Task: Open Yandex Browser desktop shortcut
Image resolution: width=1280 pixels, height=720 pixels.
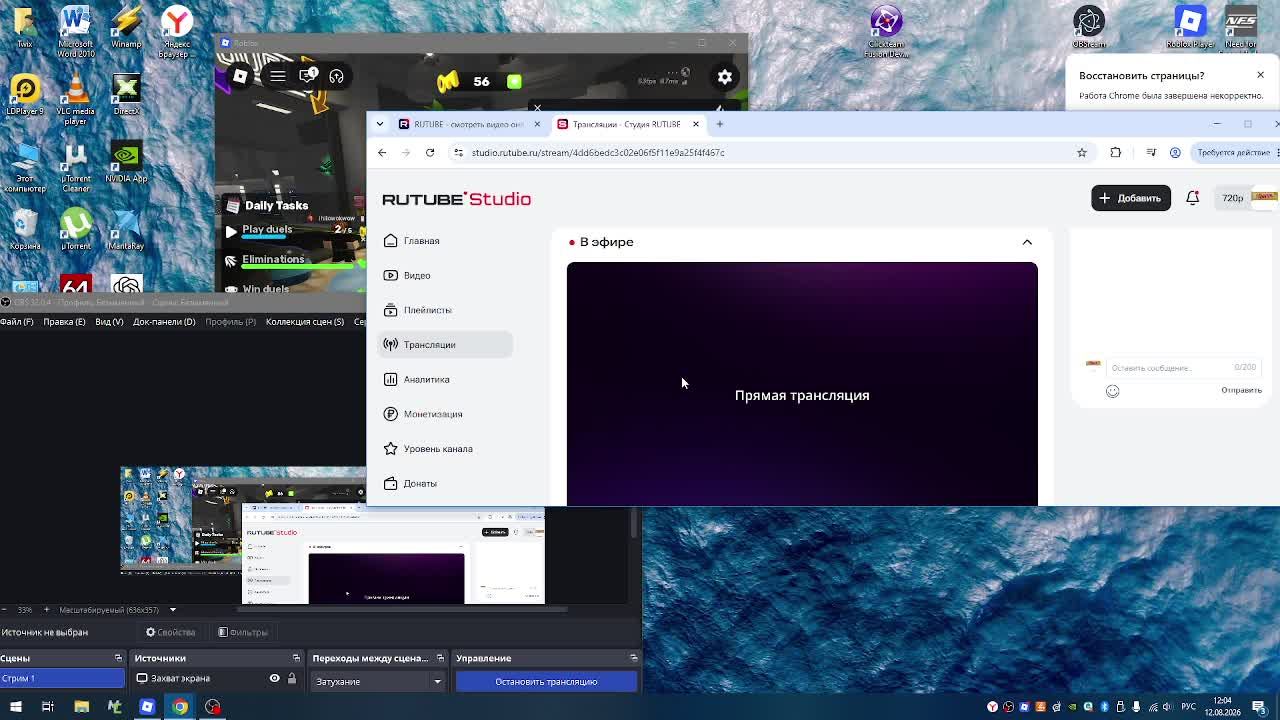Action: [177, 32]
